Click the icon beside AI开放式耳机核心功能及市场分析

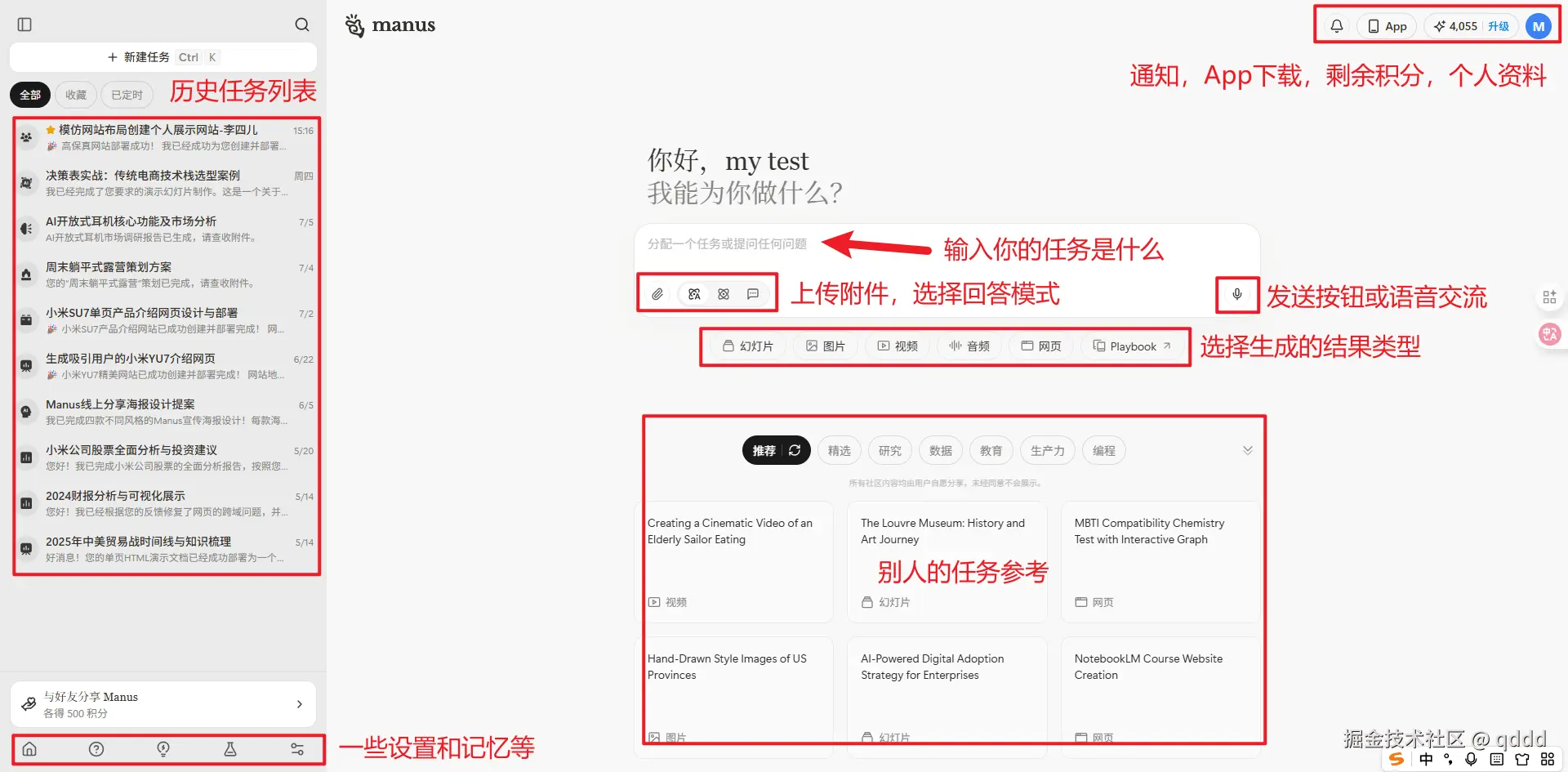pyautogui.click(x=26, y=229)
